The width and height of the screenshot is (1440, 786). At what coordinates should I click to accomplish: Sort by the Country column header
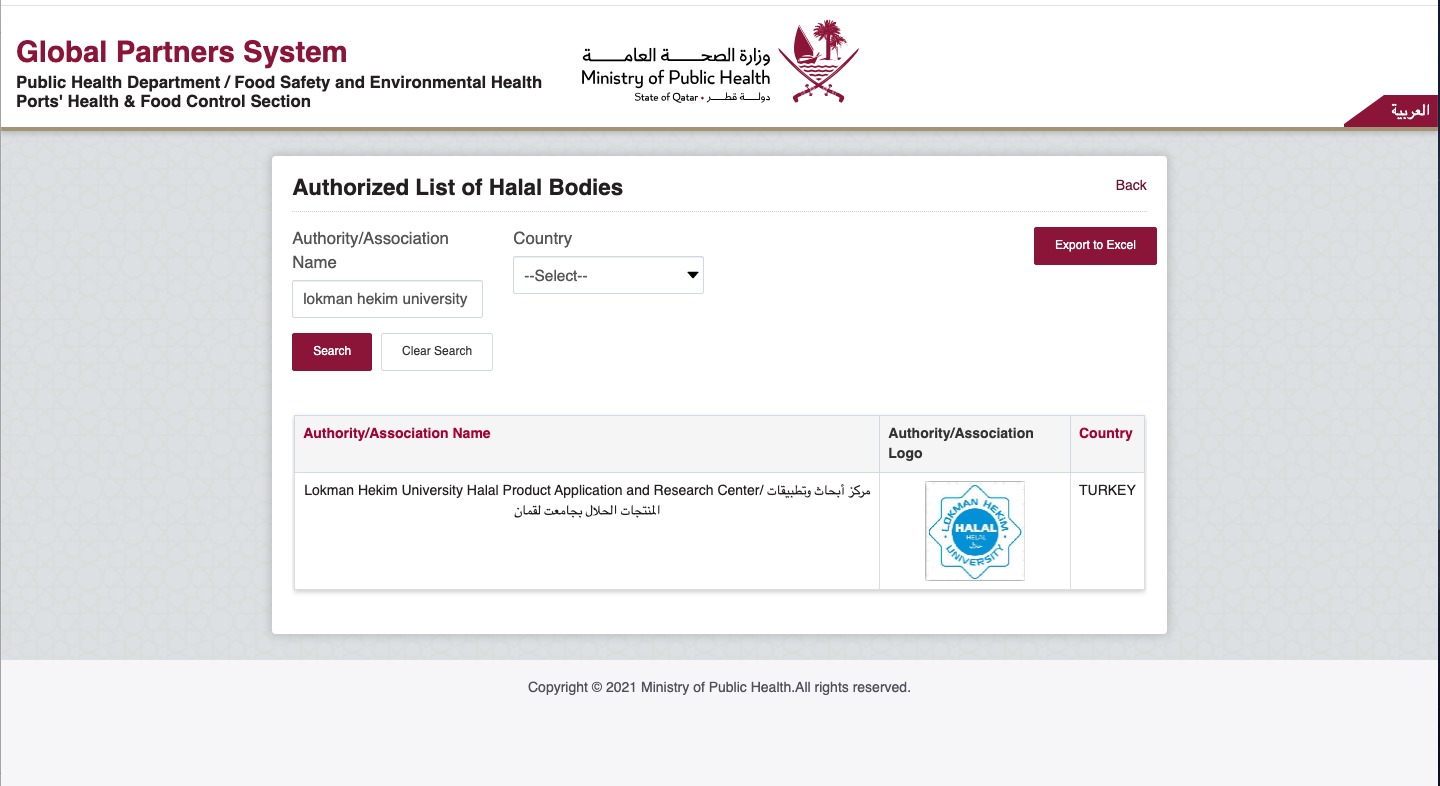coord(1105,433)
